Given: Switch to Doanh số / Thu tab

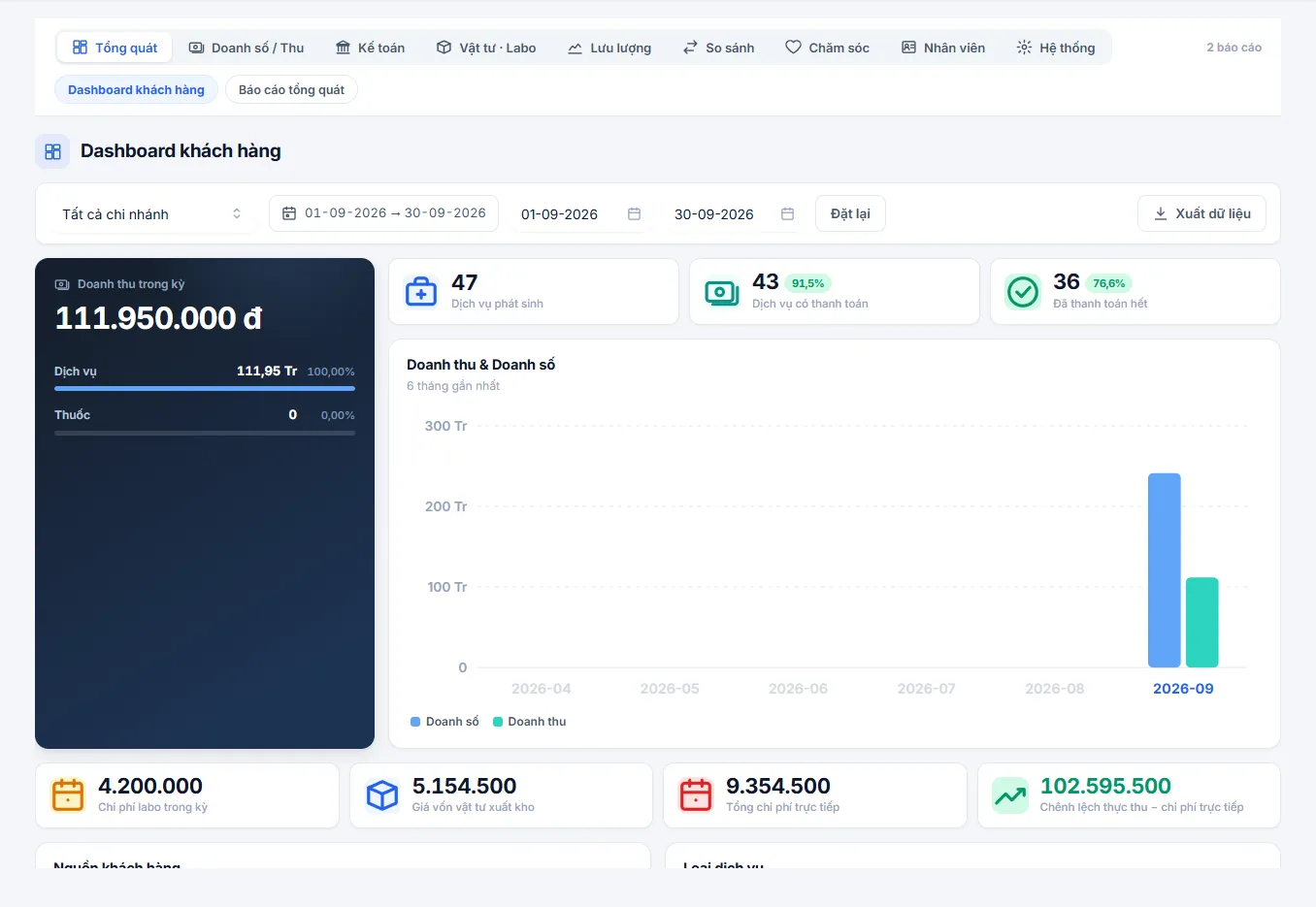Looking at the screenshot, I should coord(247,48).
